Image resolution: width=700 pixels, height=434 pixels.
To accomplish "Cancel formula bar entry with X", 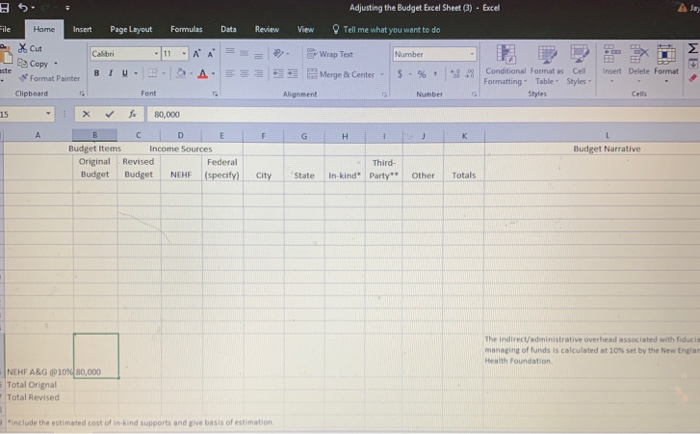I will [86, 114].
